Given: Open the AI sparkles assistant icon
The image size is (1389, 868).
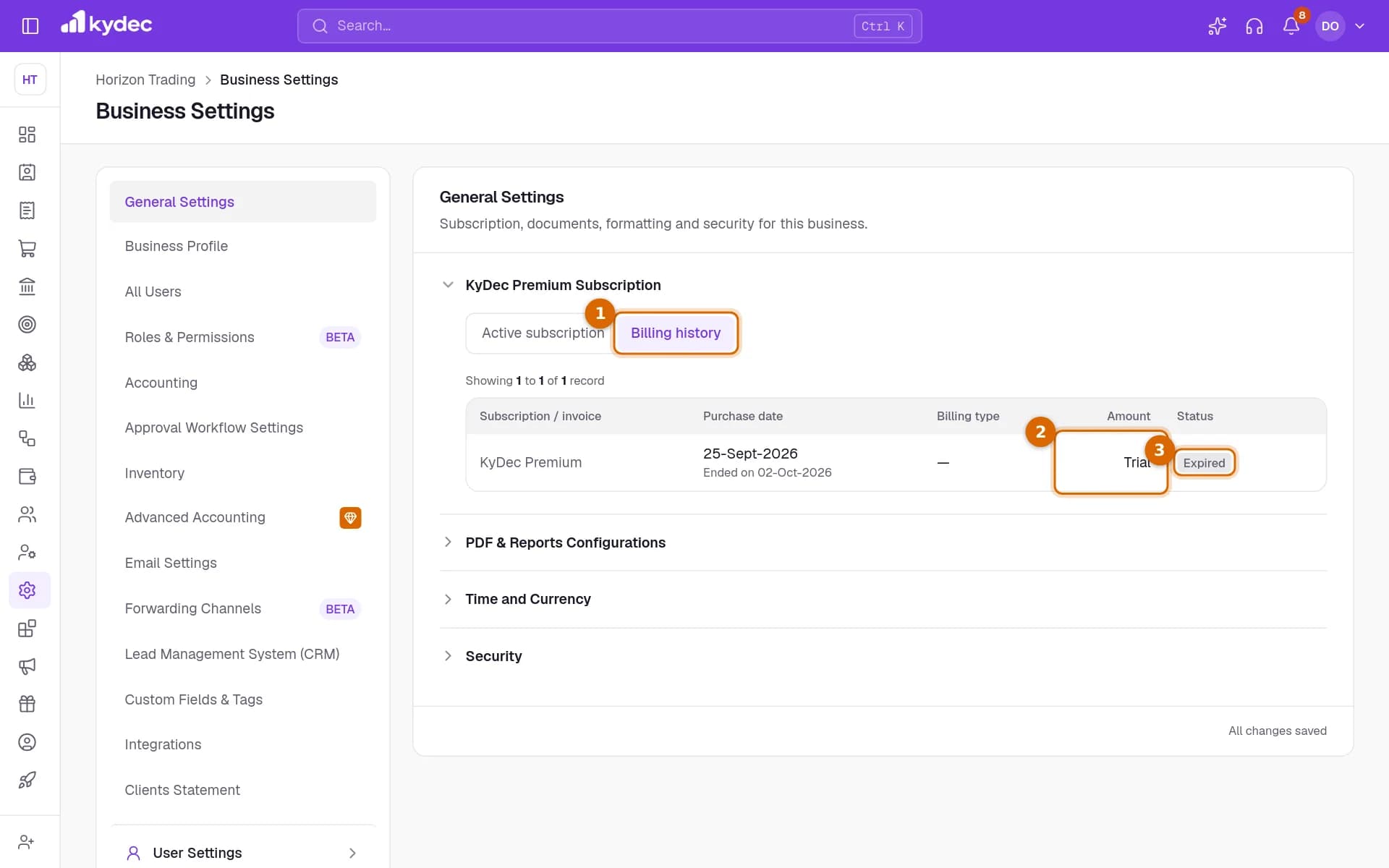Looking at the screenshot, I should tap(1217, 26).
